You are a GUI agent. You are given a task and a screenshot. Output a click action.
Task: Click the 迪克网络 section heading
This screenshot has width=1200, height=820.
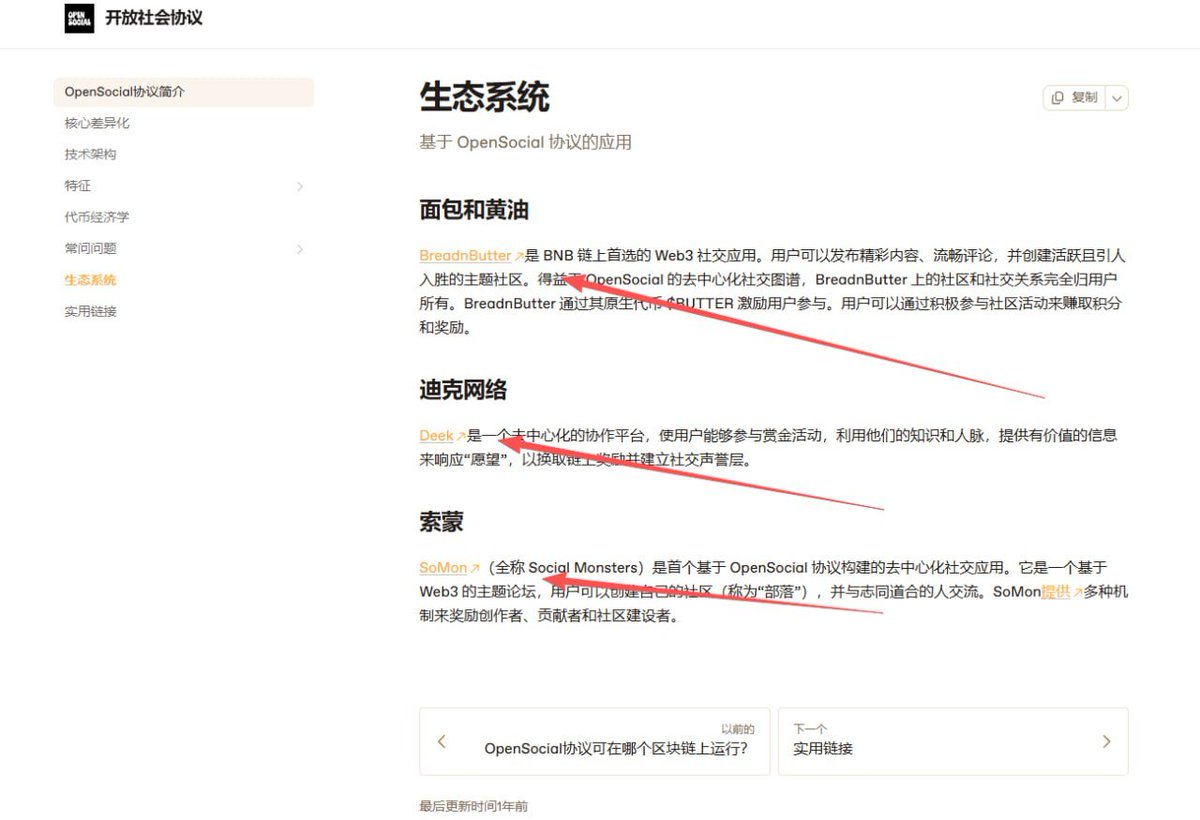click(463, 390)
